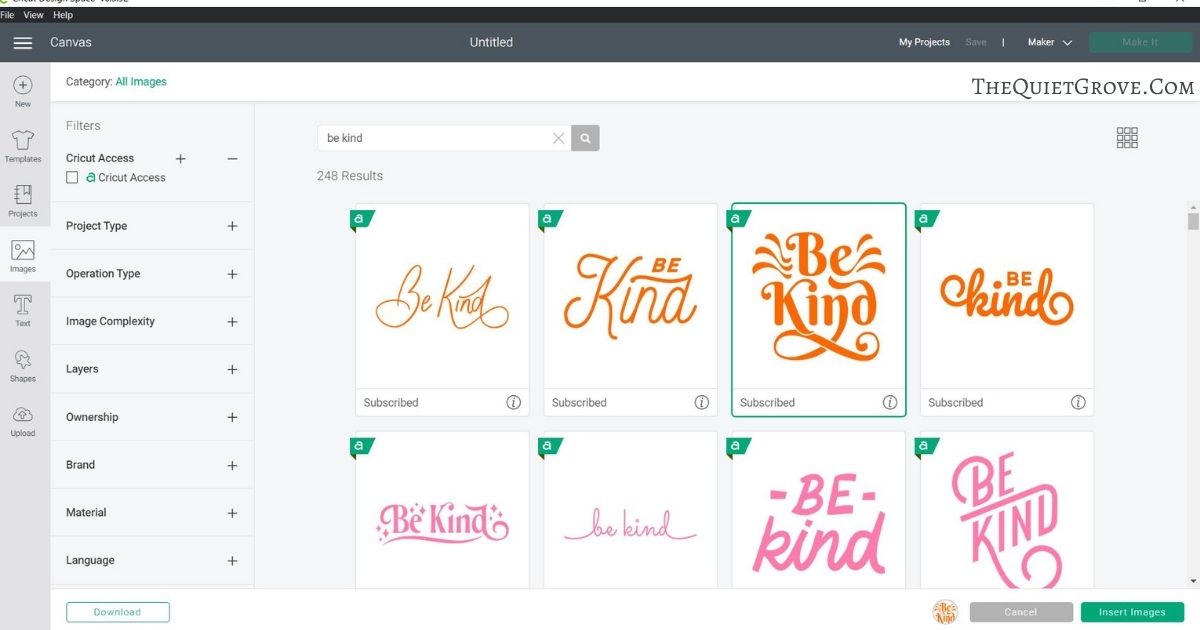Click the Untitled project title
The width and height of the screenshot is (1200, 630).
pyautogui.click(x=491, y=43)
